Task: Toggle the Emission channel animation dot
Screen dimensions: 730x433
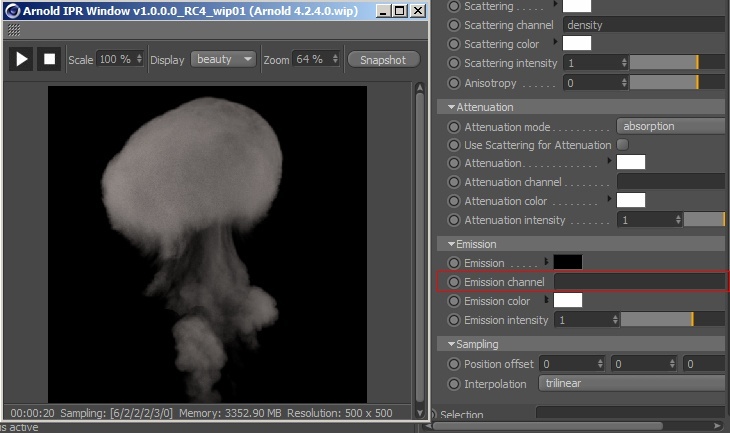Action: tap(453, 282)
